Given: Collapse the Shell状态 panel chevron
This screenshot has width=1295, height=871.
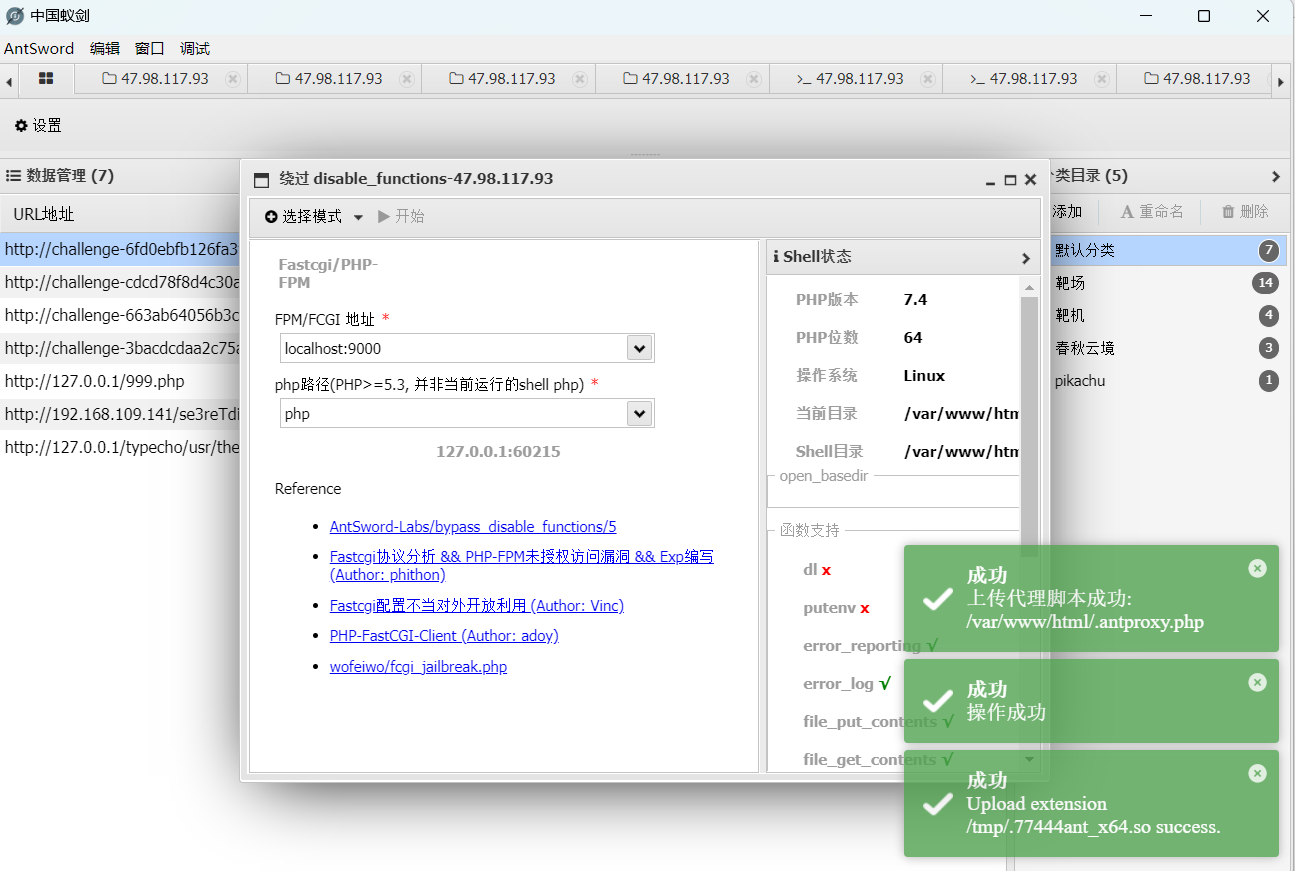Looking at the screenshot, I should [x=1025, y=258].
